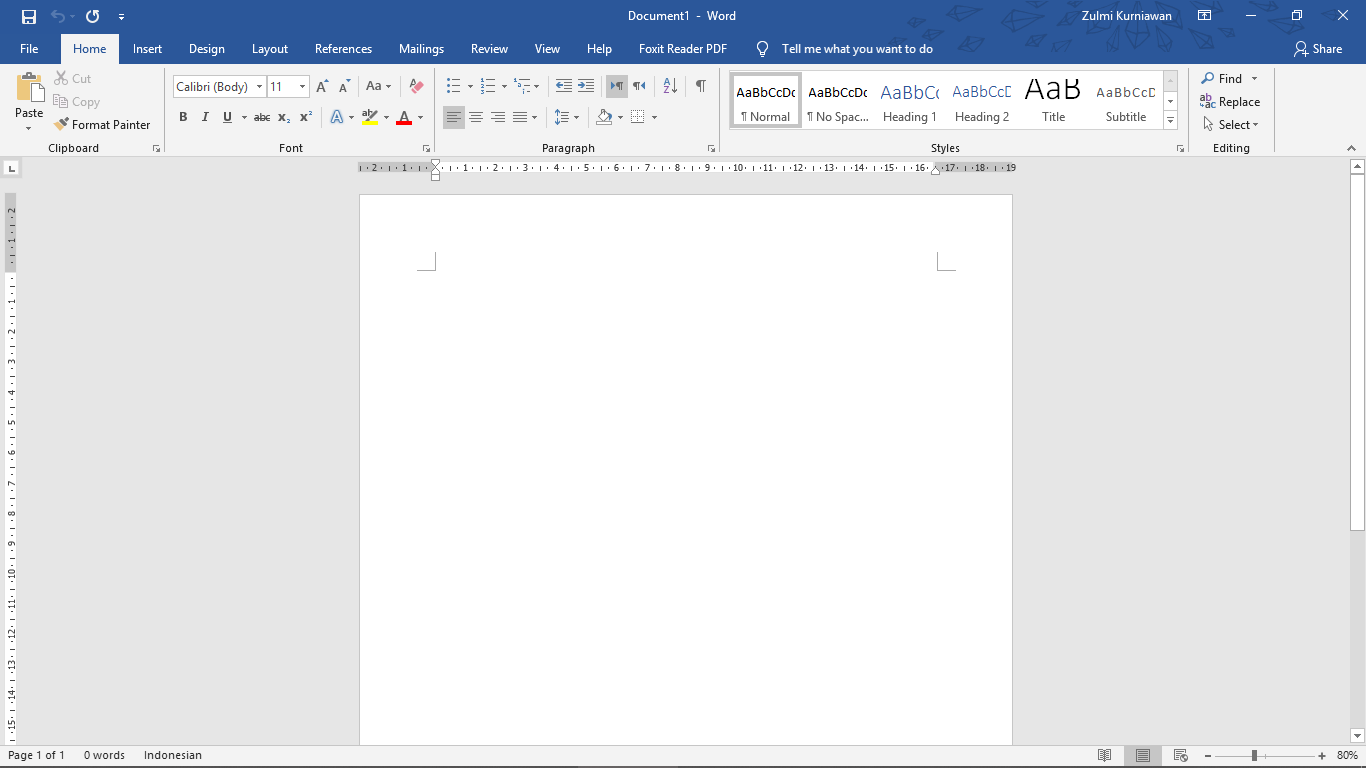Open the Numbering list dropdown arrow
Image resolution: width=1366 pixels, height=768 pixels.
504,87
